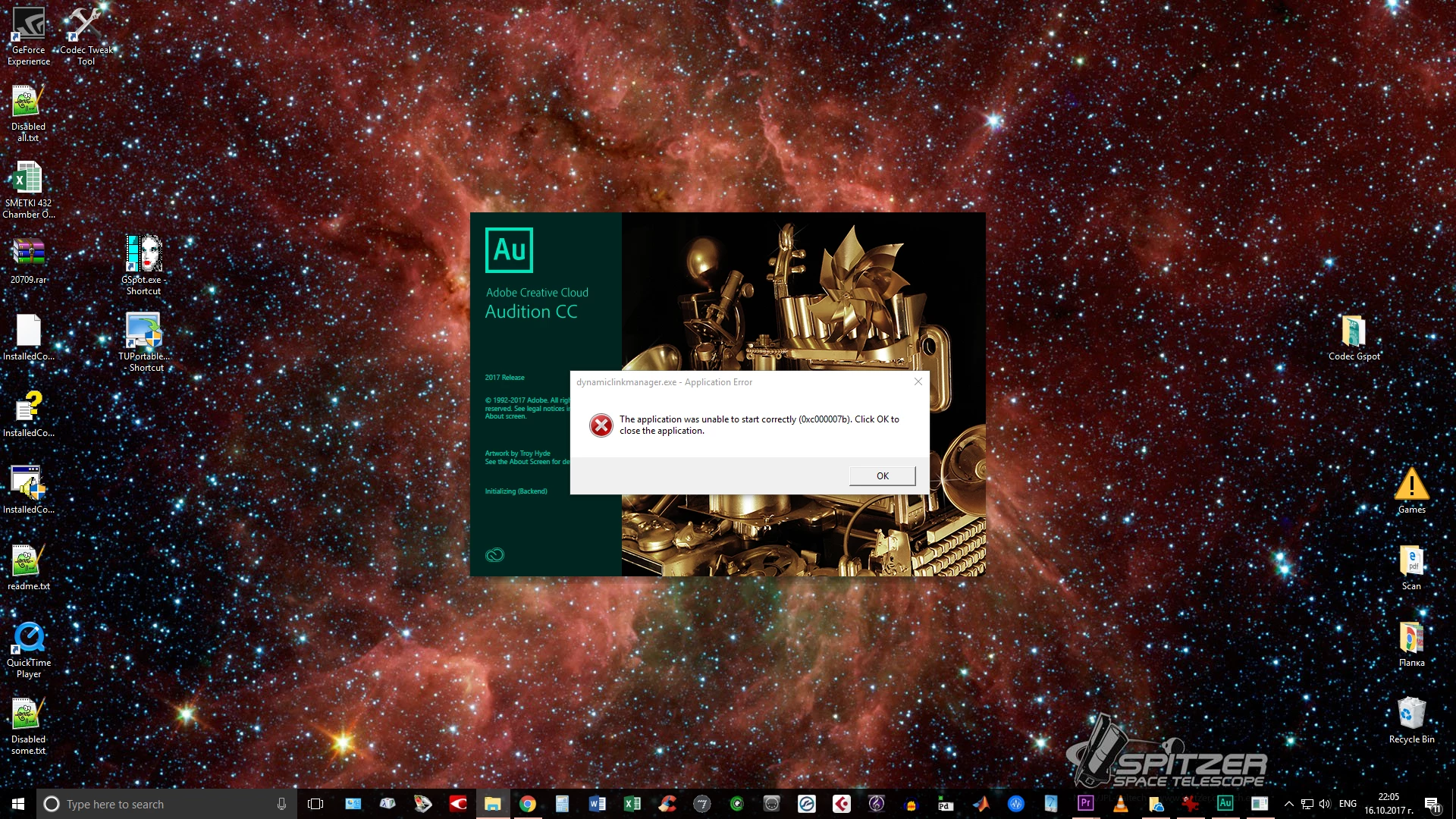Launch Microsoft Excel from the taskbar

[x=632, y=804]
